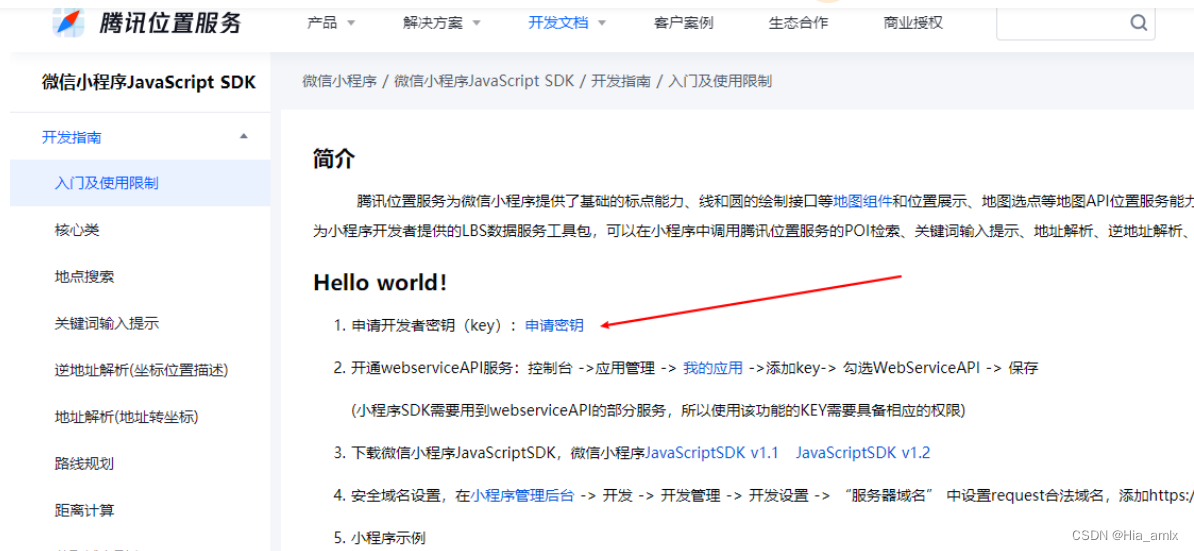The image size is (1194, 551).
Task: Open 商业授权 in top navigation
Action: [x=913, y=23]
